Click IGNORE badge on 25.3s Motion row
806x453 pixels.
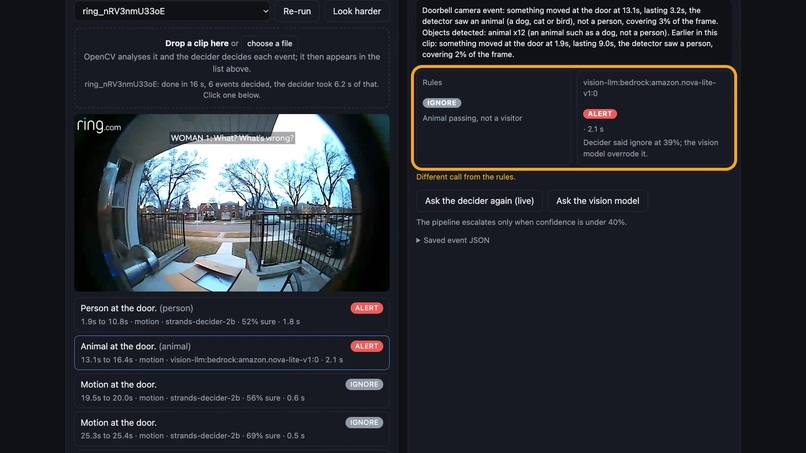click(364, 422)
